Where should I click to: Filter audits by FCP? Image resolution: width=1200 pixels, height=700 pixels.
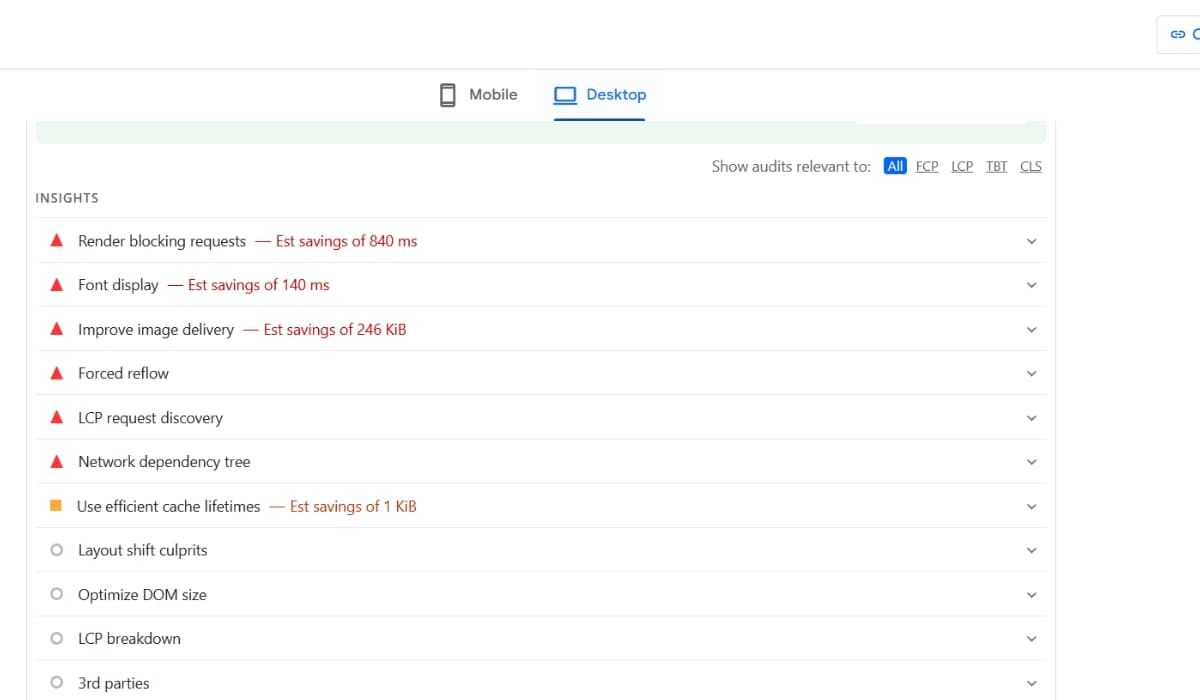927,166
